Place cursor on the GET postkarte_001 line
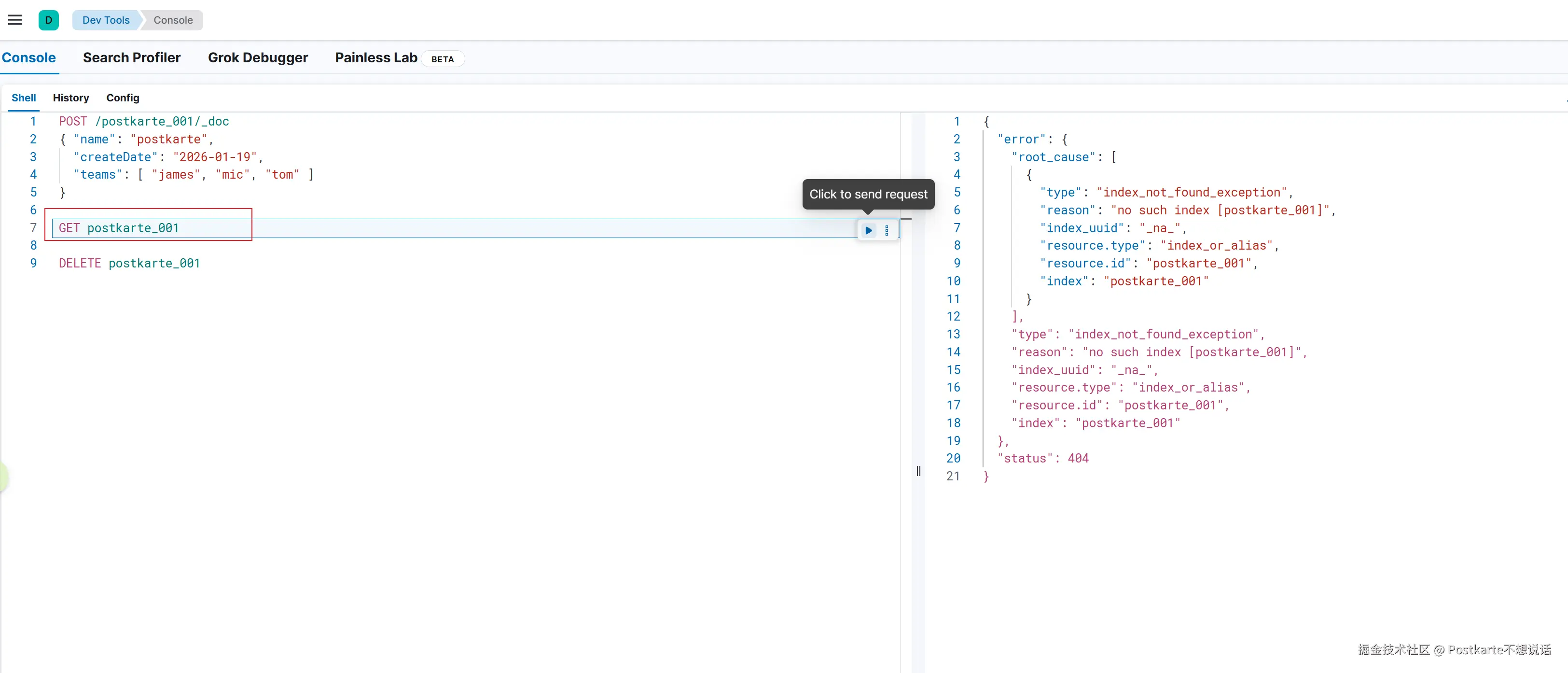Image resolution: width=1568 pixels, height=673 pixels. [119, 228]
